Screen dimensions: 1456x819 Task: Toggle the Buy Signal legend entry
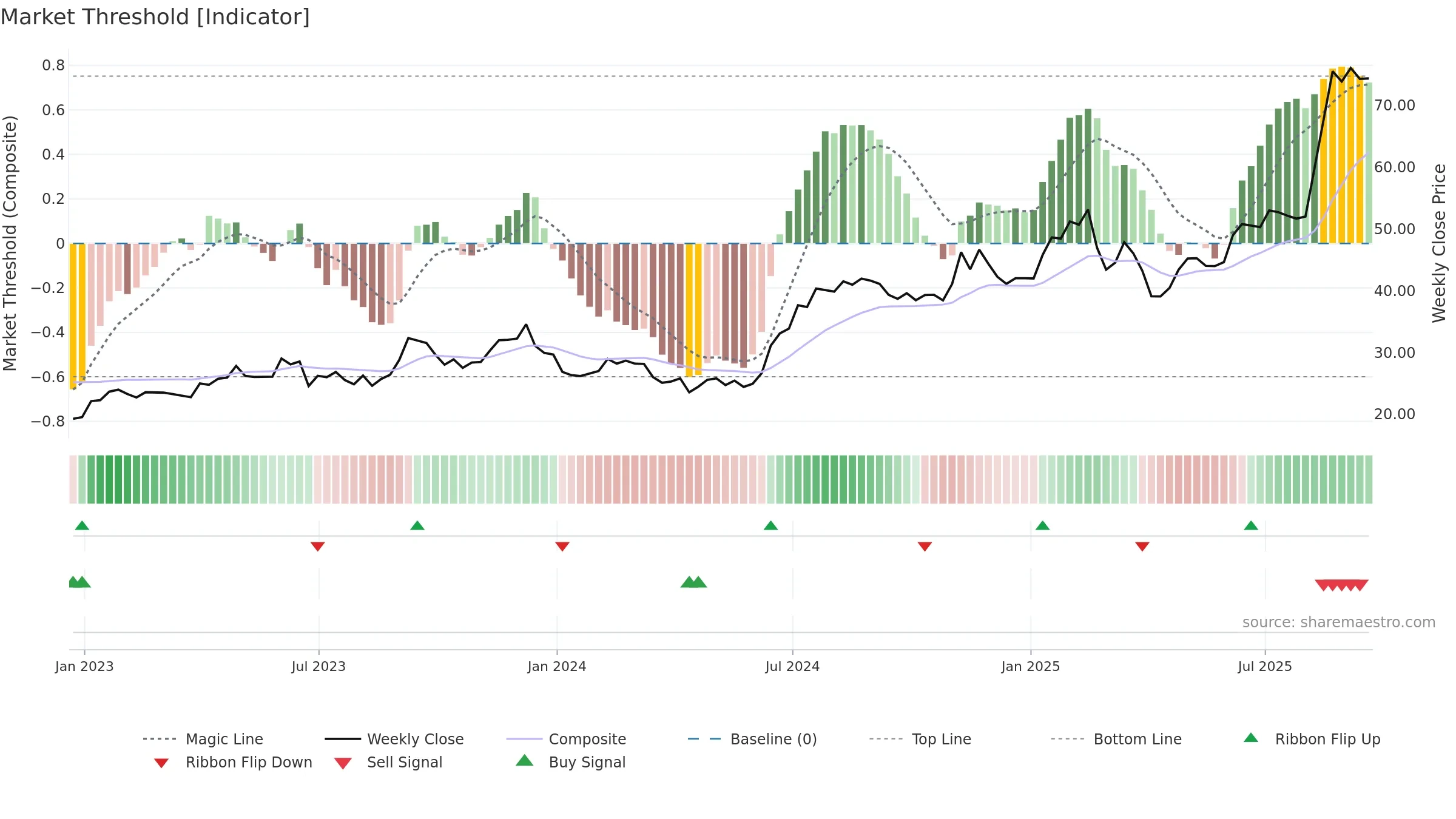(570, 762)
